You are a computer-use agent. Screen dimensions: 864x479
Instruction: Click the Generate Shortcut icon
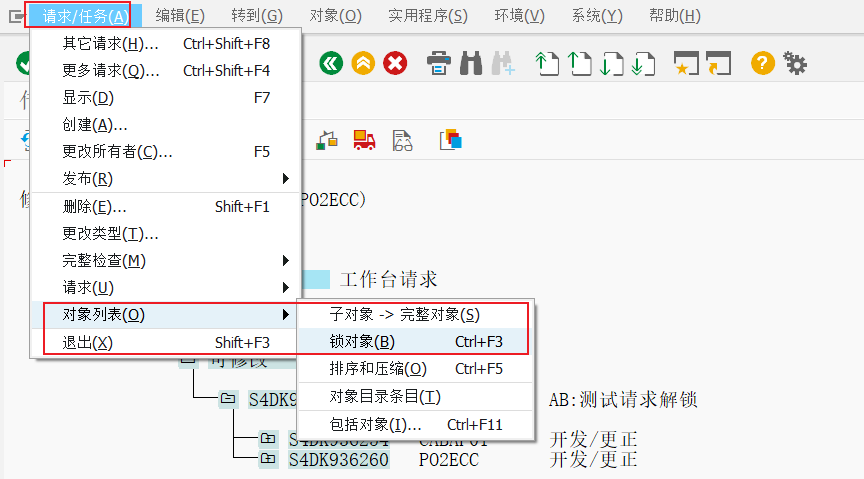719,63
